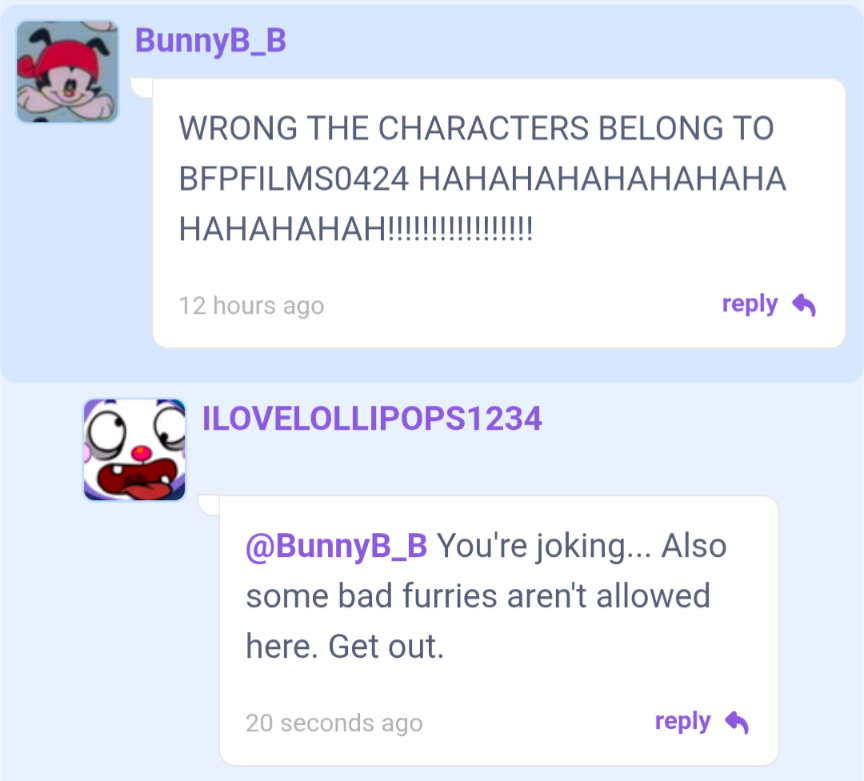Click the speech bubble tail of BunnyB_B's comment
Viewport: 864px width, 781px height.
142,88
